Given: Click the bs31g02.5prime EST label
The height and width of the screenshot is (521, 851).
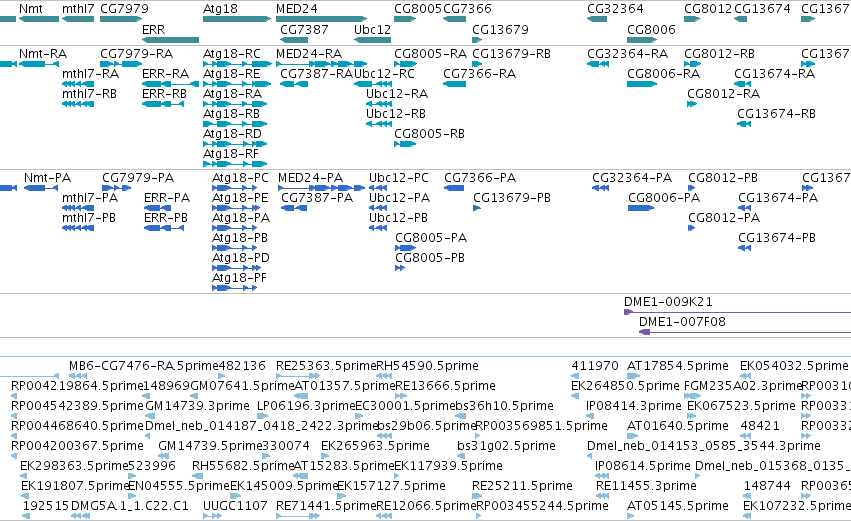Looking at the screenshot, I should click(x=506, y=446).
